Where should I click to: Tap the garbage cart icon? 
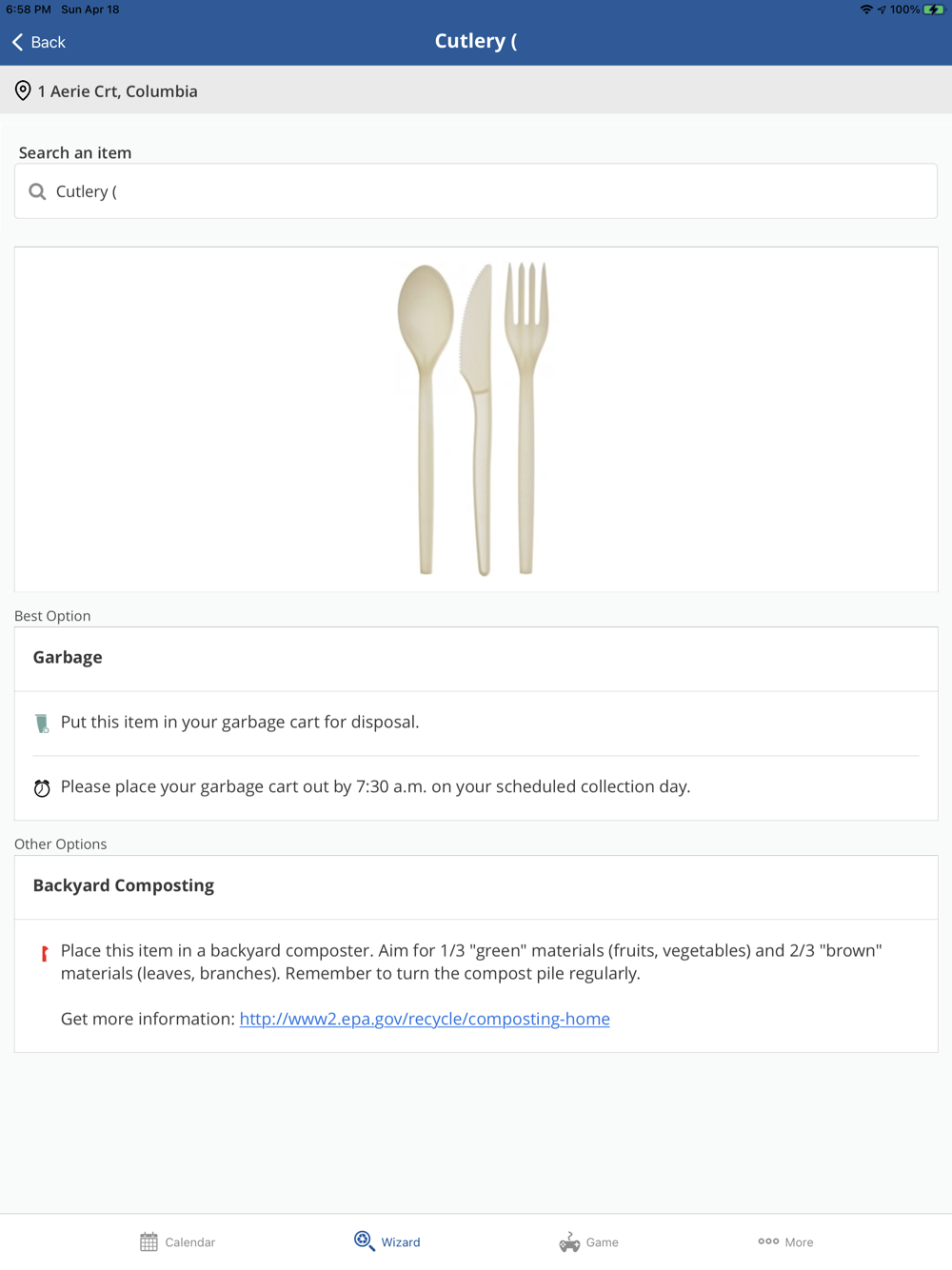tap(42, 724)
